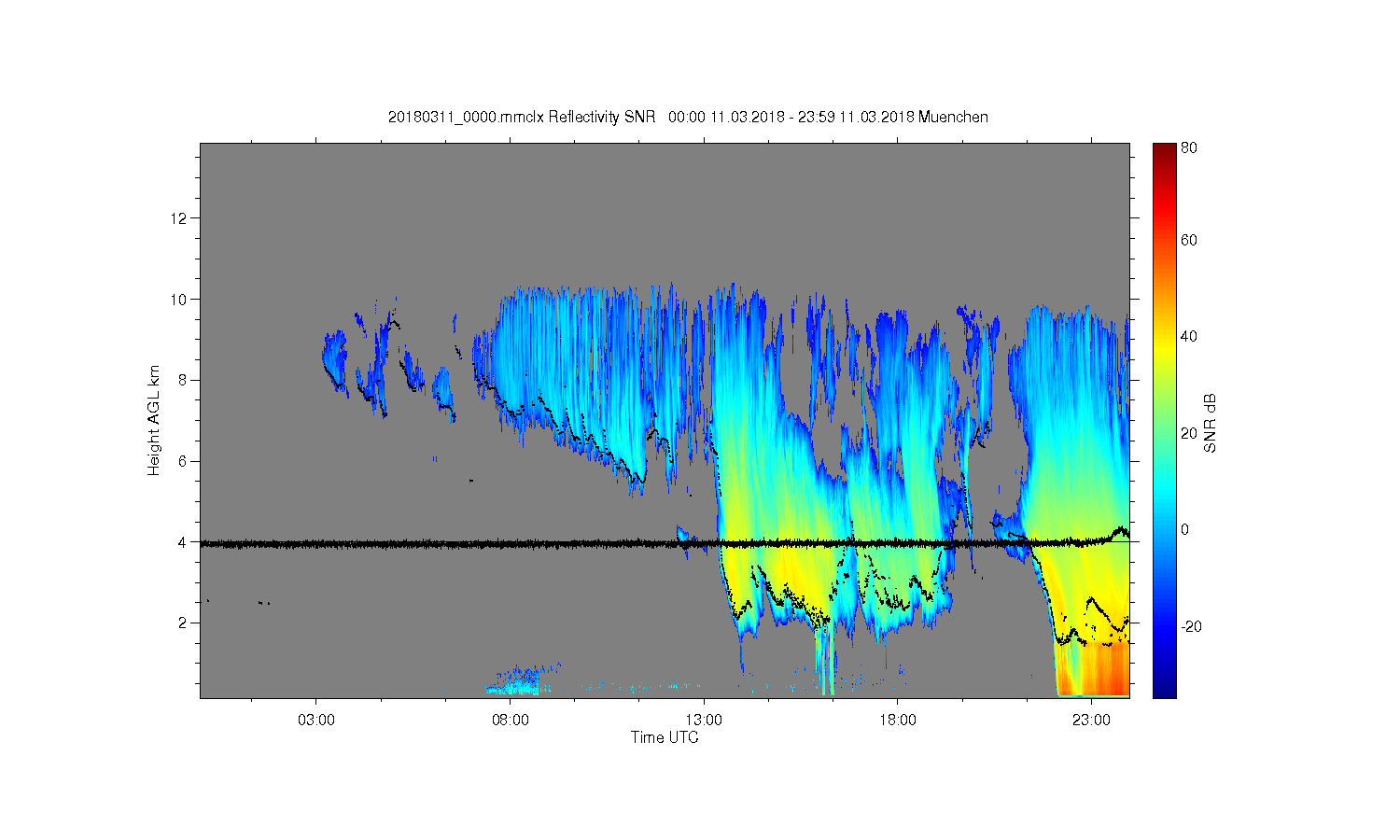Click the 'Height AGL km' axis label
Image resolution: width=1400 pixels, height=840 pixels.
(x=154, y=420)
